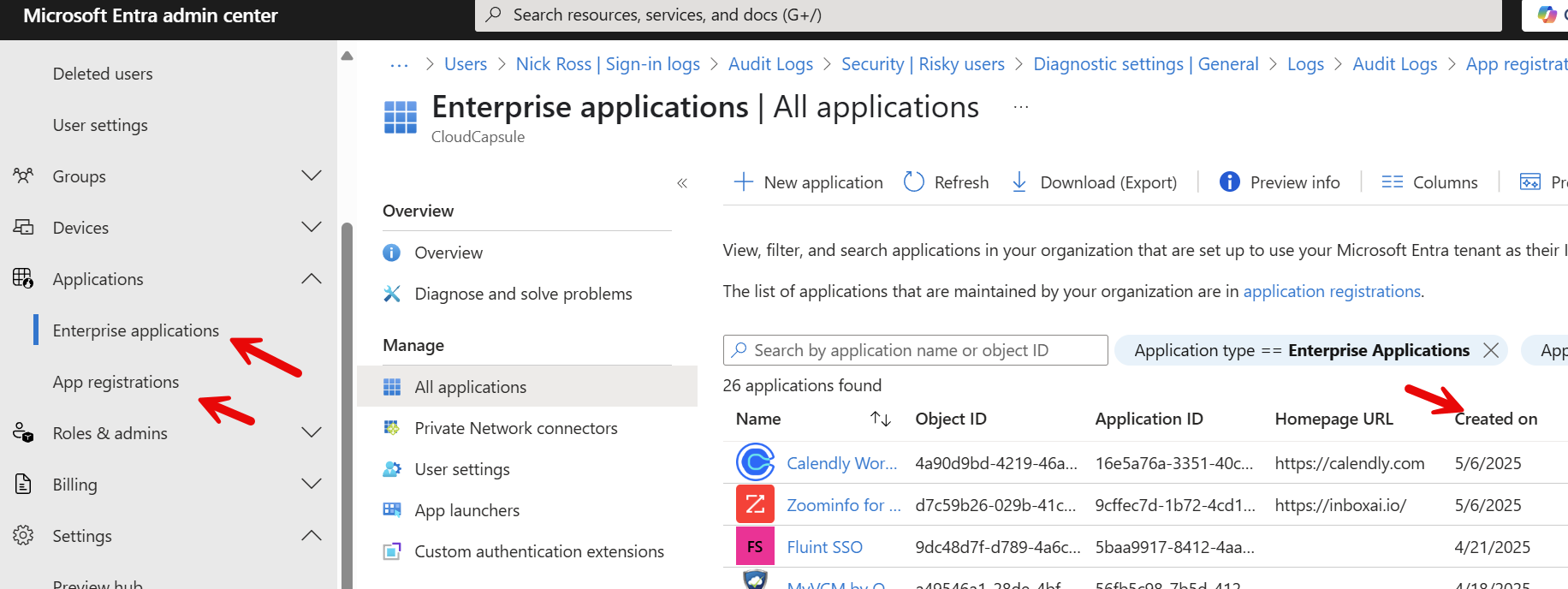1568x589 pixels.
Task: Expand the Billing section chevron
Action: click(312, 484)
